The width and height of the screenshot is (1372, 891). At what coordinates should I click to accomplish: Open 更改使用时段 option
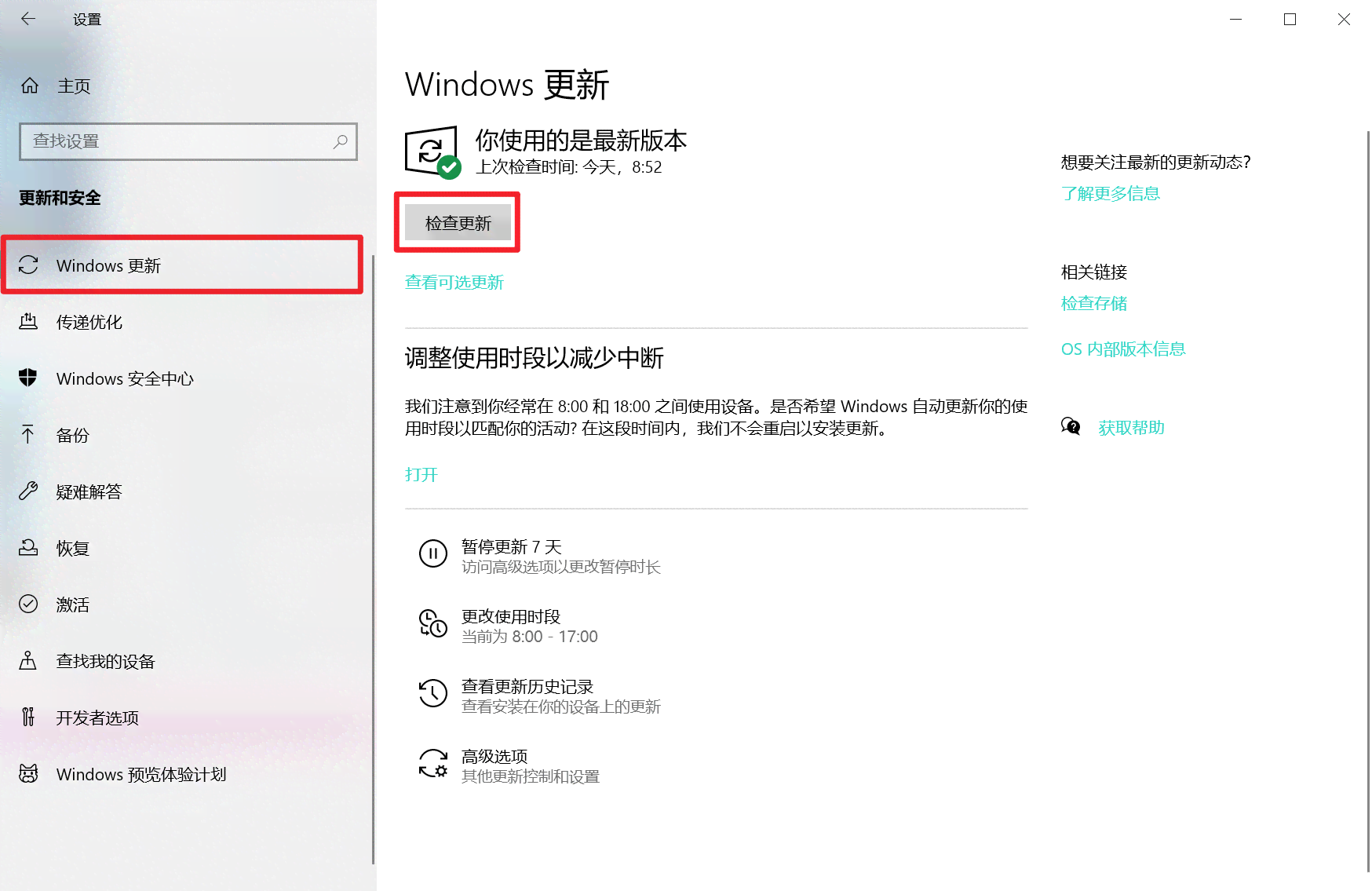tap(509, 626)
